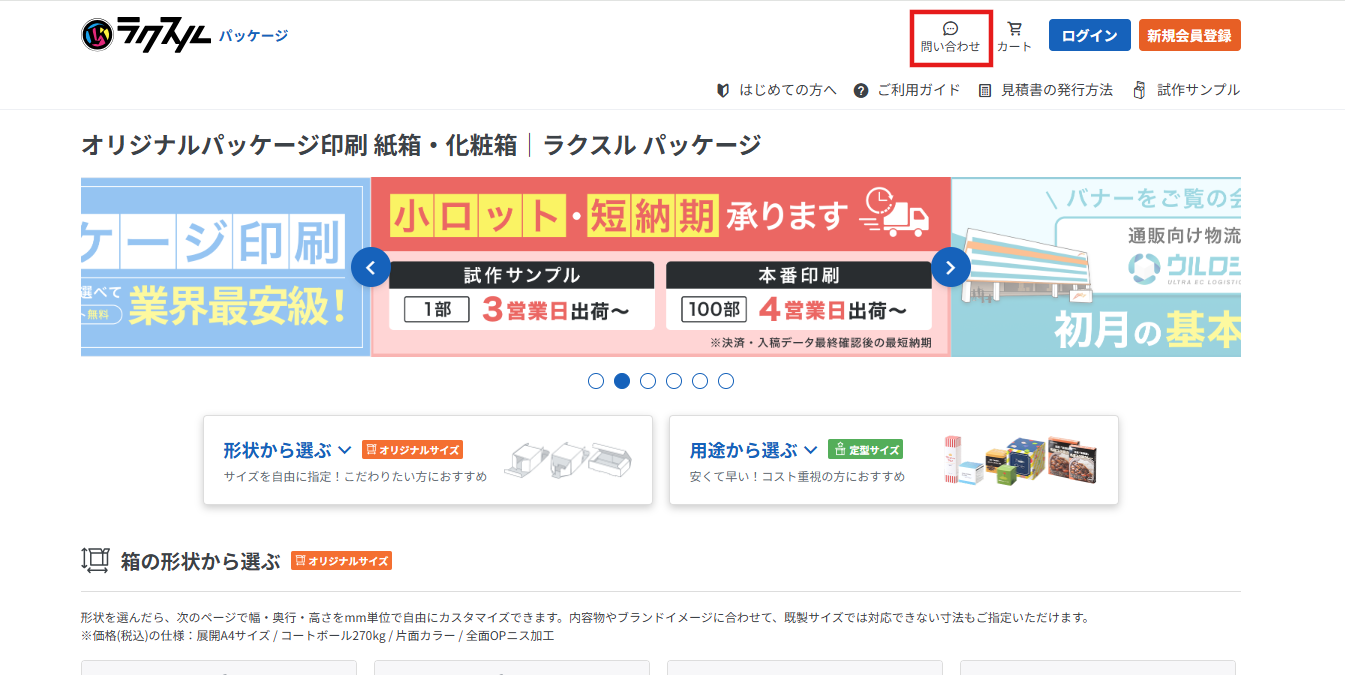Expand the 用途から選ぶ dropdown
Image resolution: width=1345 pixels, height=675 pixels.
754,450
